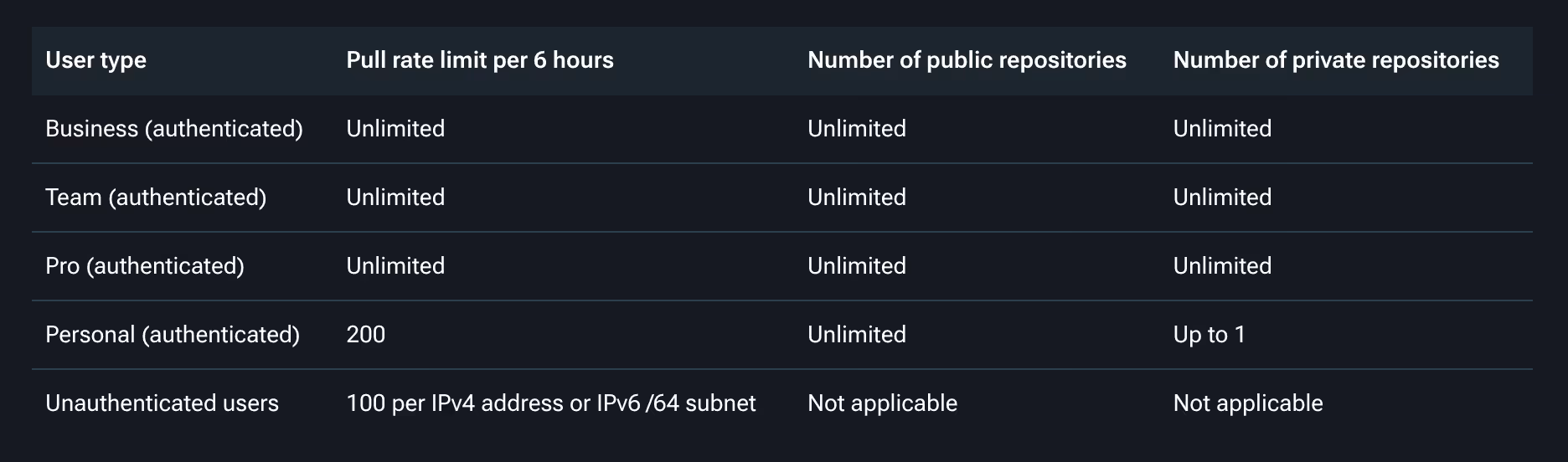Viewport: 1568px width, 462px height.
Task: Select the 'Team (authenticated)' row label
Action: (x=155, y=198)
